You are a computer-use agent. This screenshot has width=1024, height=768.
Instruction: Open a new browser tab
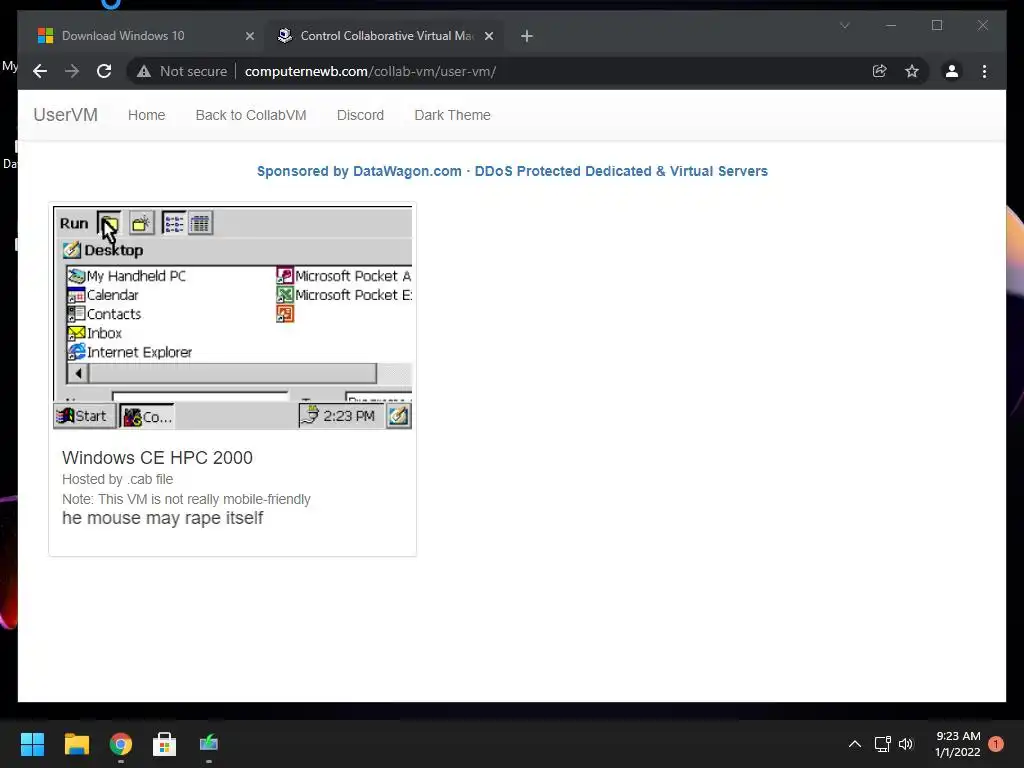(527, 36)
